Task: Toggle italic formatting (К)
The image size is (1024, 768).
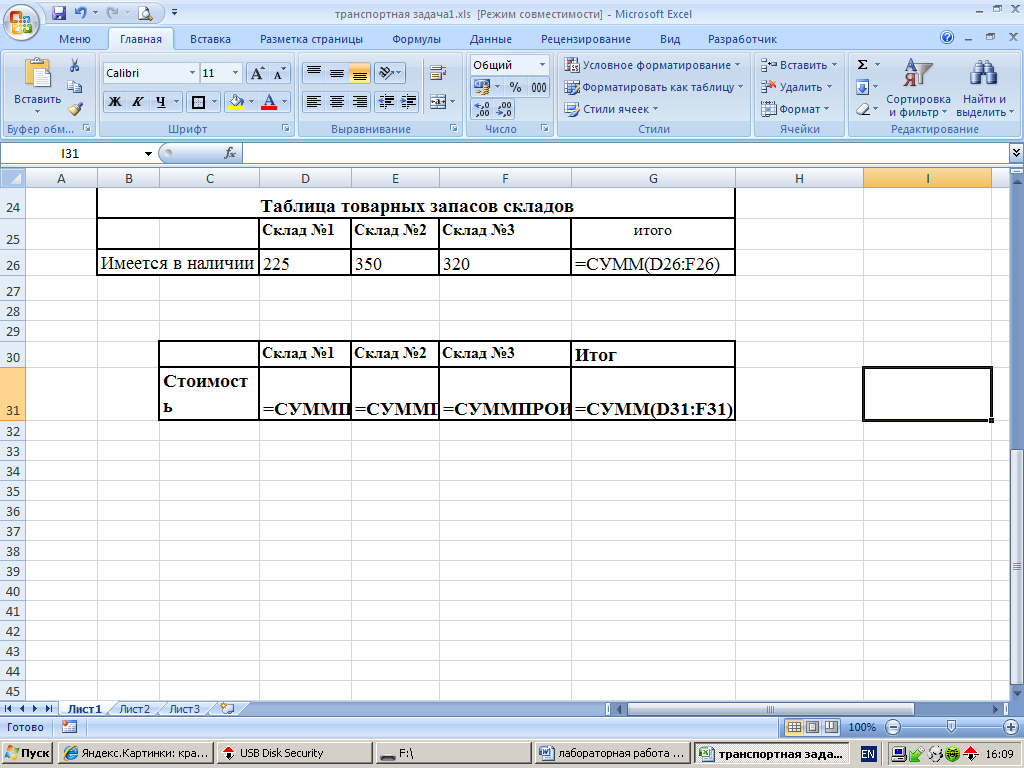Action: tap(138, 102)
